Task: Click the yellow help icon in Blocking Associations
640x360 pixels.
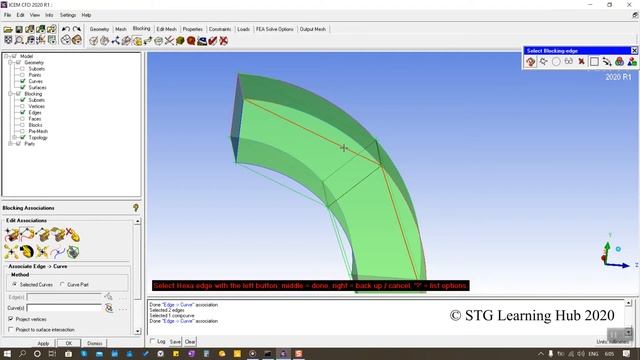Action: point(136,208)
